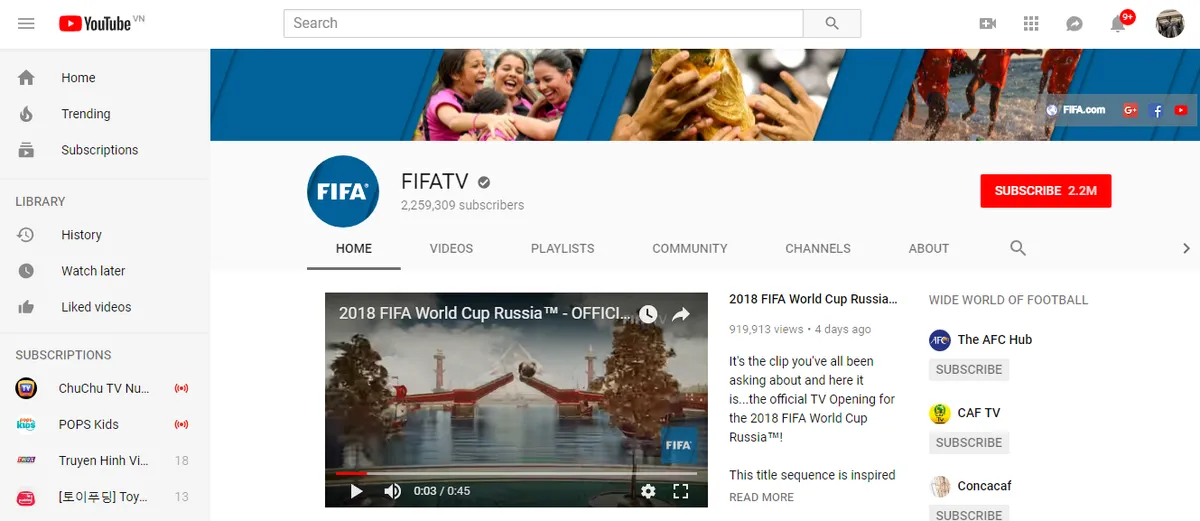
Task: Enter fullscreen on the video
Action: point(681,491)
